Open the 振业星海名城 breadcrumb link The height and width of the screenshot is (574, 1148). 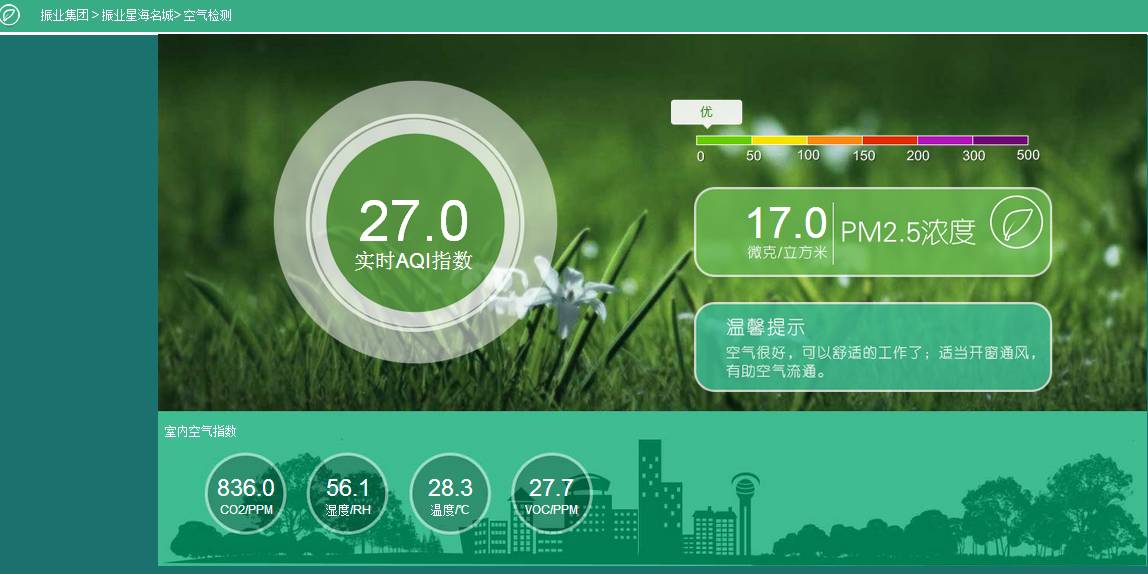coord(138,15)
